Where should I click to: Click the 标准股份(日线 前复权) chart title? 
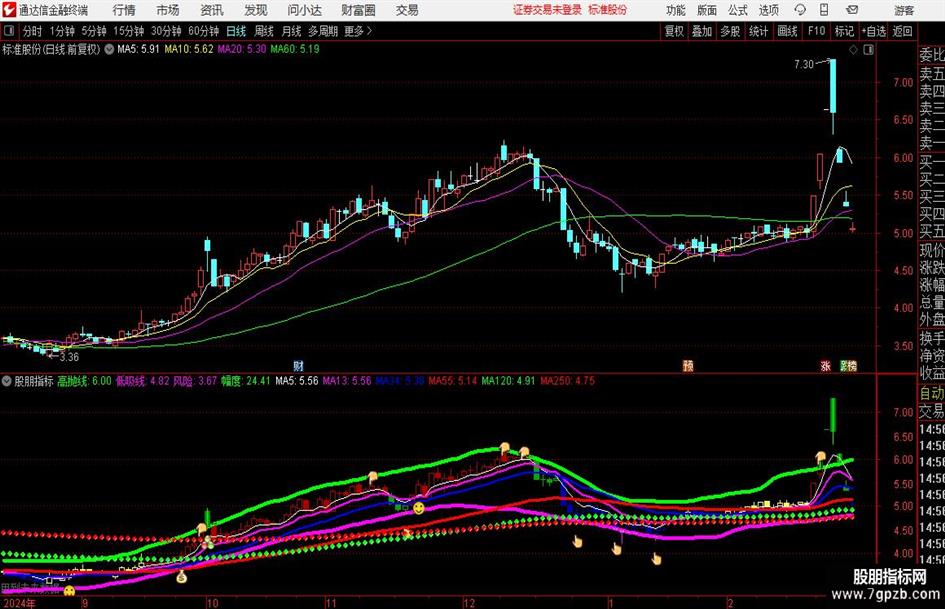(x=51, y=49)
